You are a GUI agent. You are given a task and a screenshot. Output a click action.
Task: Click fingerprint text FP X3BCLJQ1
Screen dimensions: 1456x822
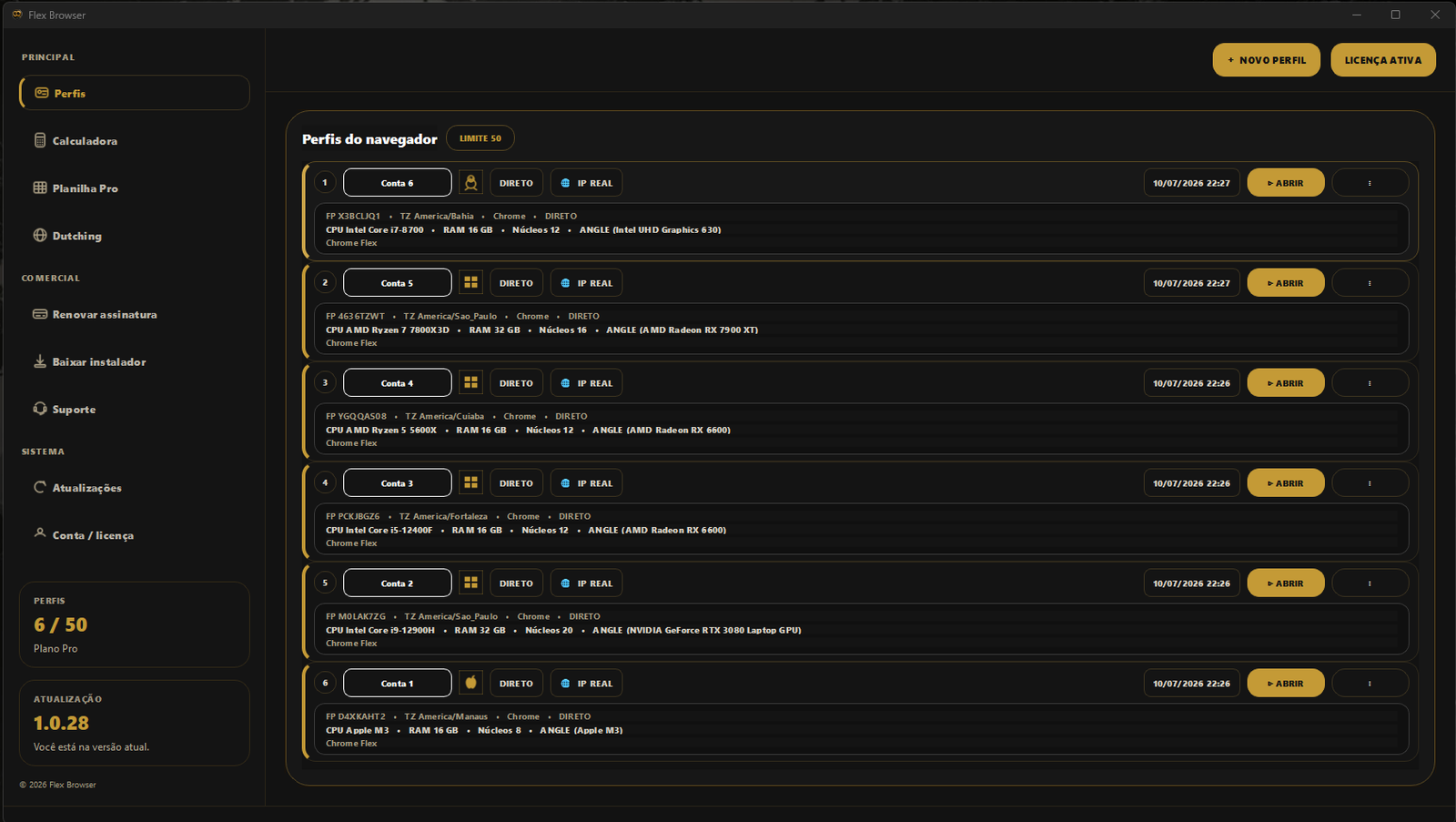pyautogui.click(x=353, y=217)
